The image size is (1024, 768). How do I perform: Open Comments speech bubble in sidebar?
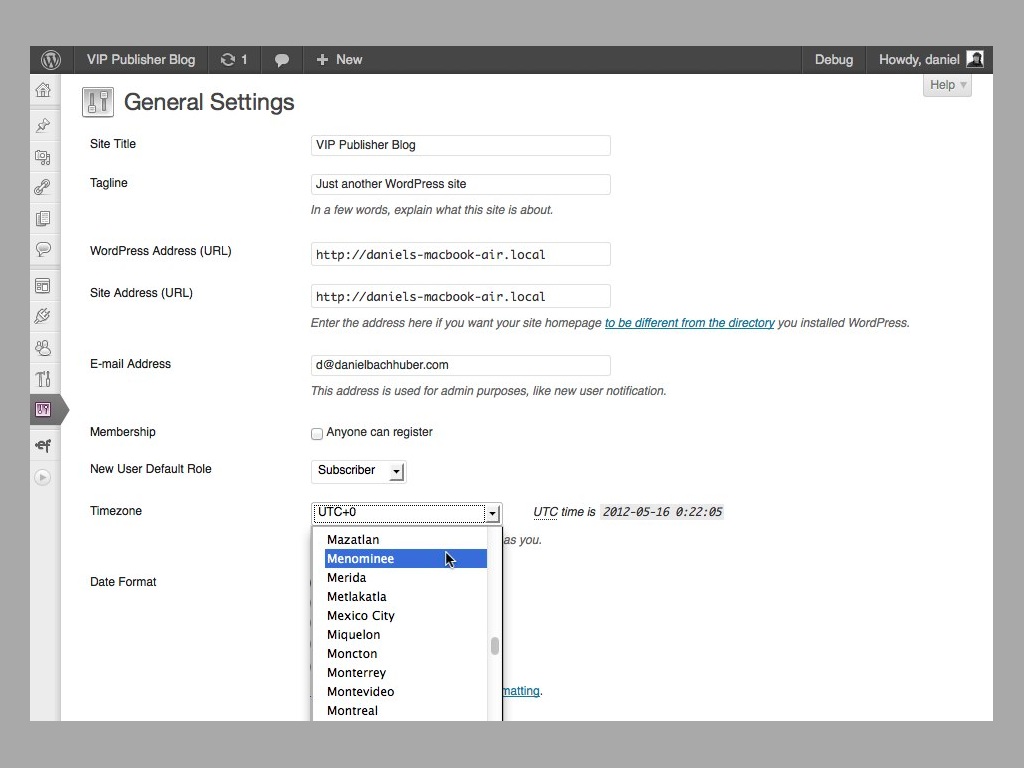pyautogui.click(x=43, y=249)
